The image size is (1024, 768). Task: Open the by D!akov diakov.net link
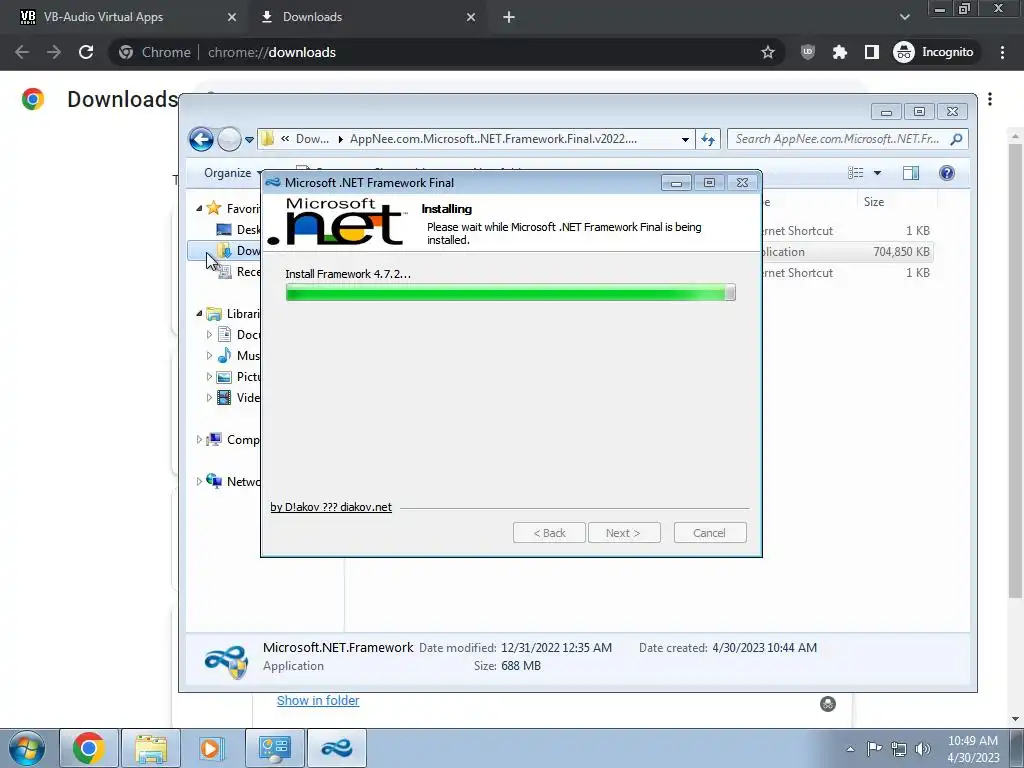pos(331,507)
